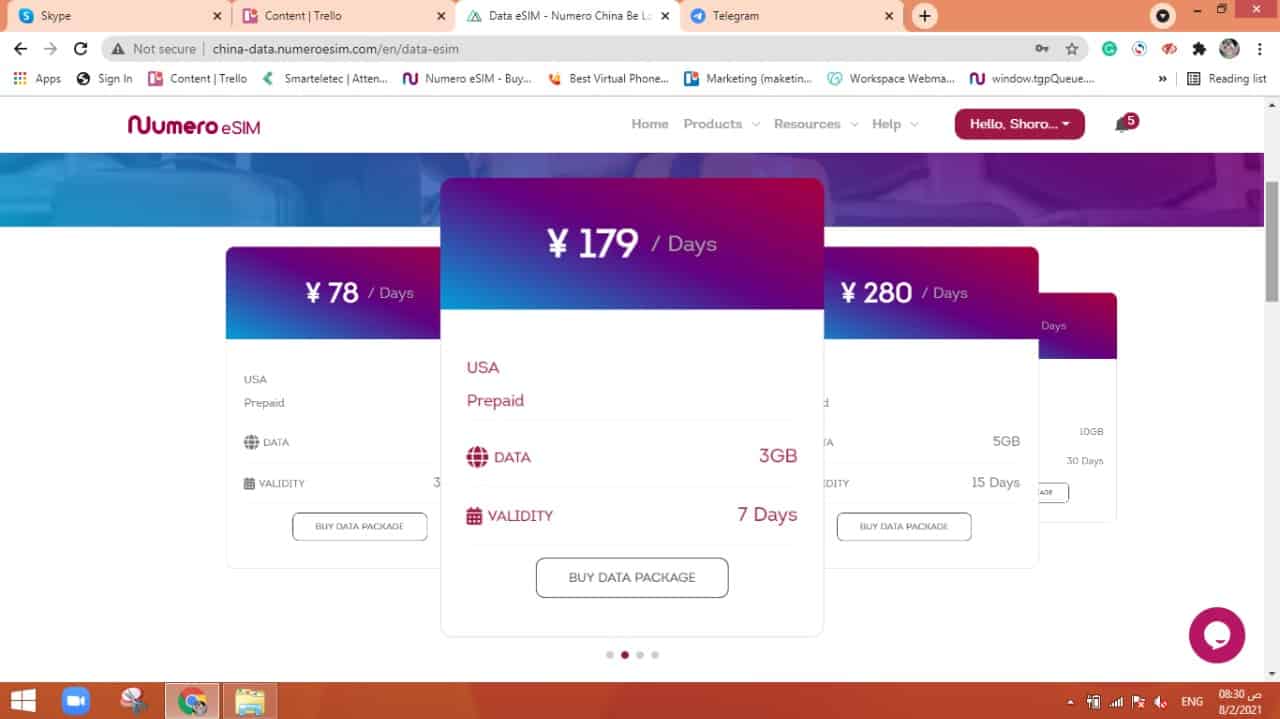The height and width of the screenshot is (719, 1280).
Task: Select the first carousel dot
Action: point(610,655)
